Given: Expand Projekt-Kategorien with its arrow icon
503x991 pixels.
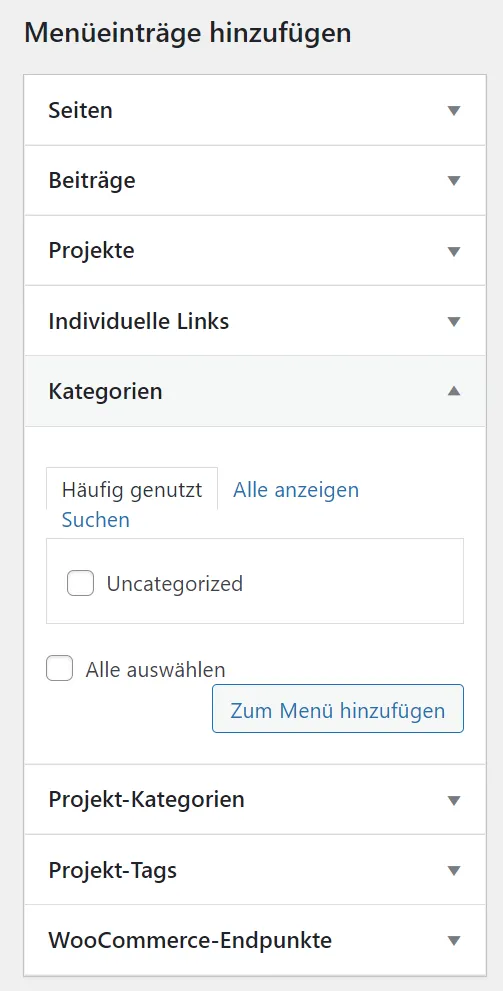Looking at the screenshot, I should [453, 800].
